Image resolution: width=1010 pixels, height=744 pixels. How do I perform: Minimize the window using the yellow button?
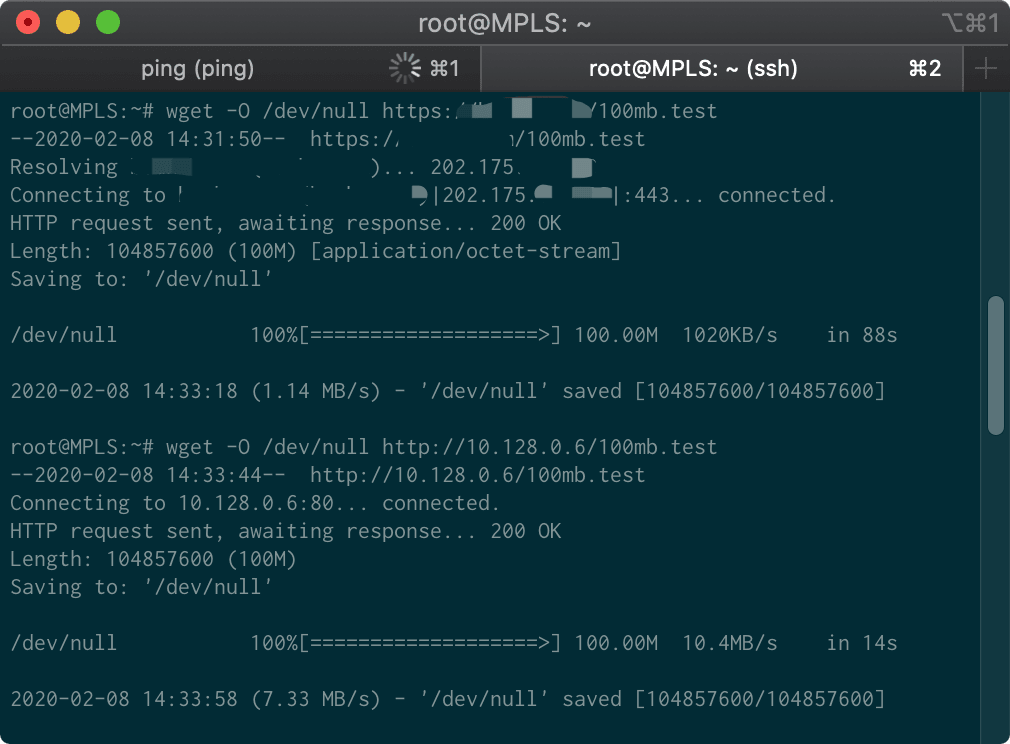[68, 22]
